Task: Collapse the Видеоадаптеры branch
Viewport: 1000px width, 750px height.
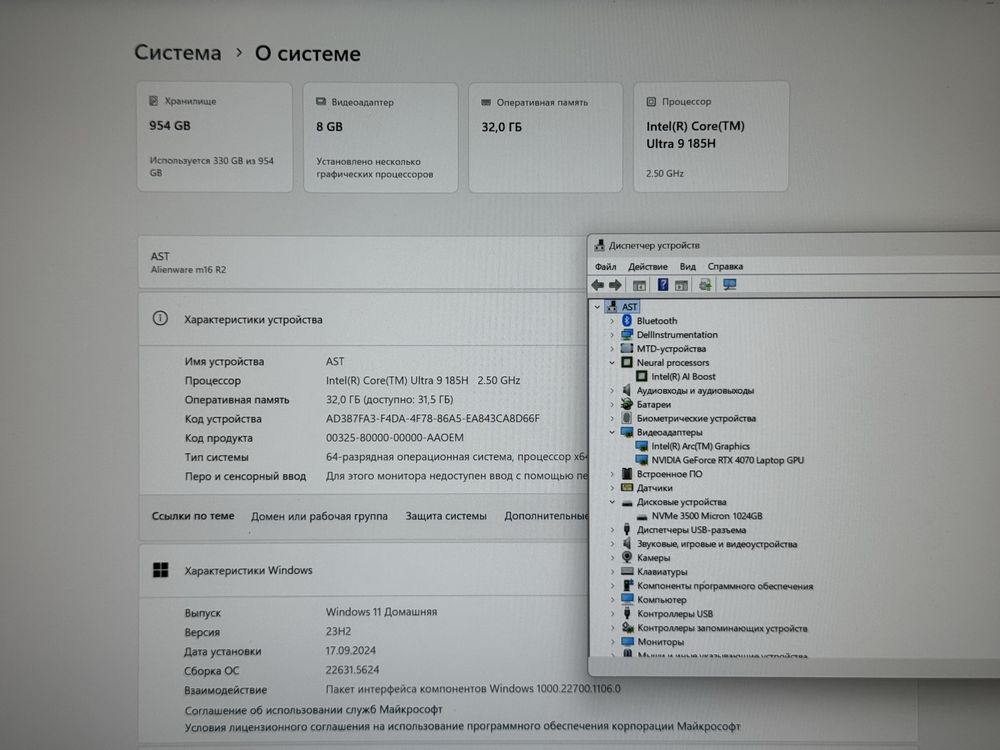Action: point(612,432)
